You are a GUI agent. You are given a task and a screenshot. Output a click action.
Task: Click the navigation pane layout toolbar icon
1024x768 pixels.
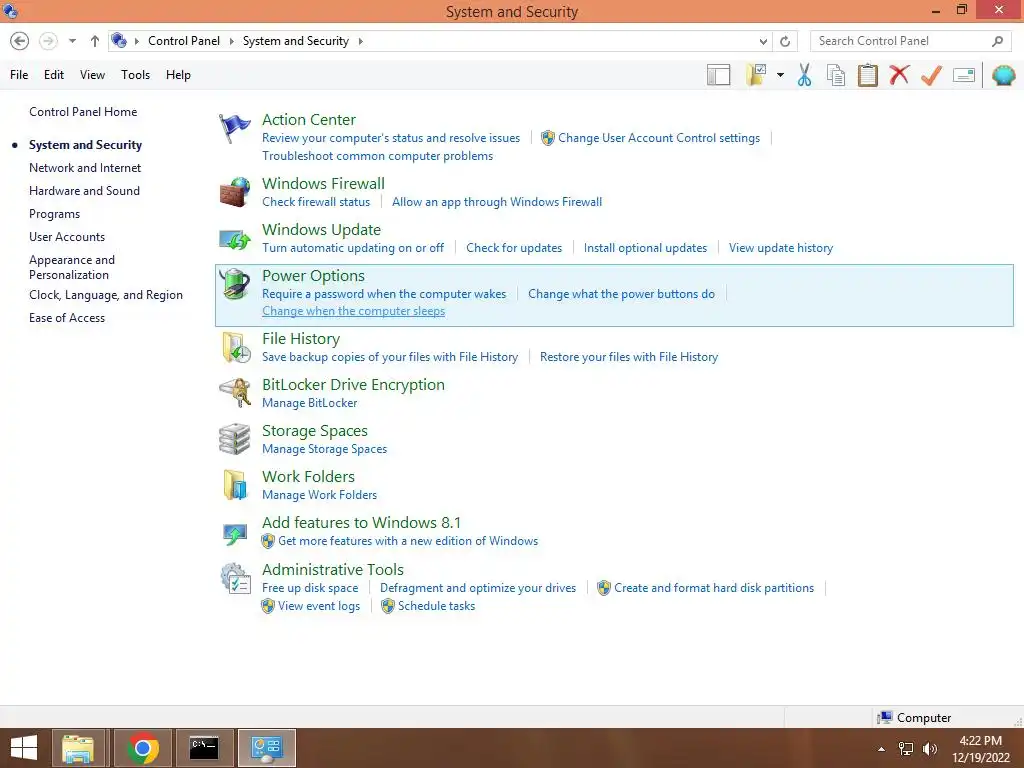pos(718,75)
